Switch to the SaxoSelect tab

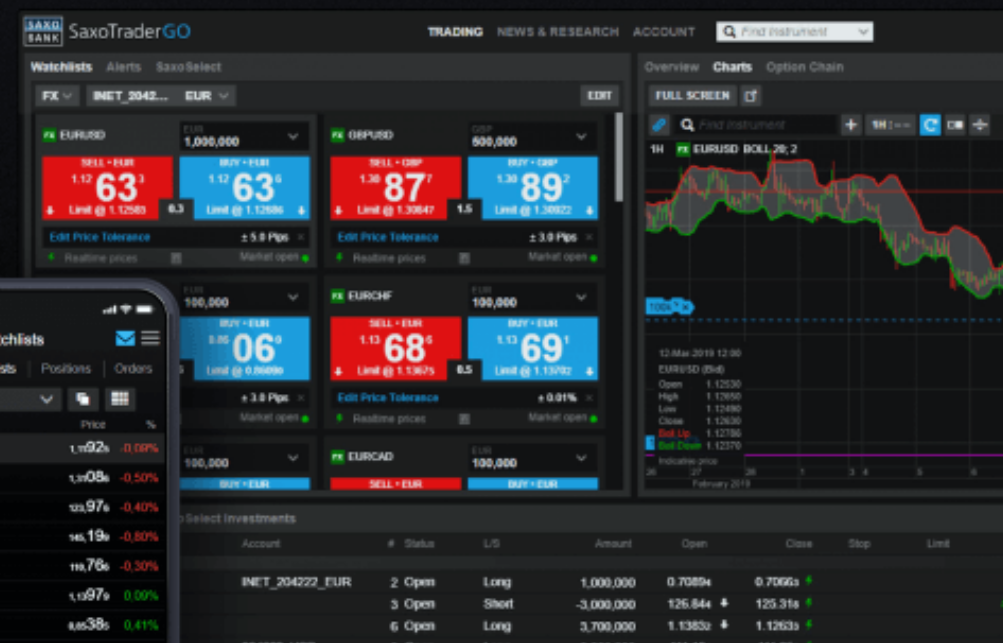pyautogui.click(x=188, y=67)
